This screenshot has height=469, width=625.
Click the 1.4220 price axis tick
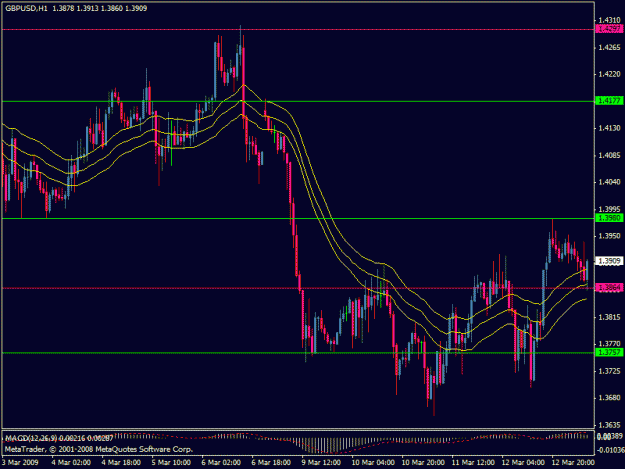point(610,74)
